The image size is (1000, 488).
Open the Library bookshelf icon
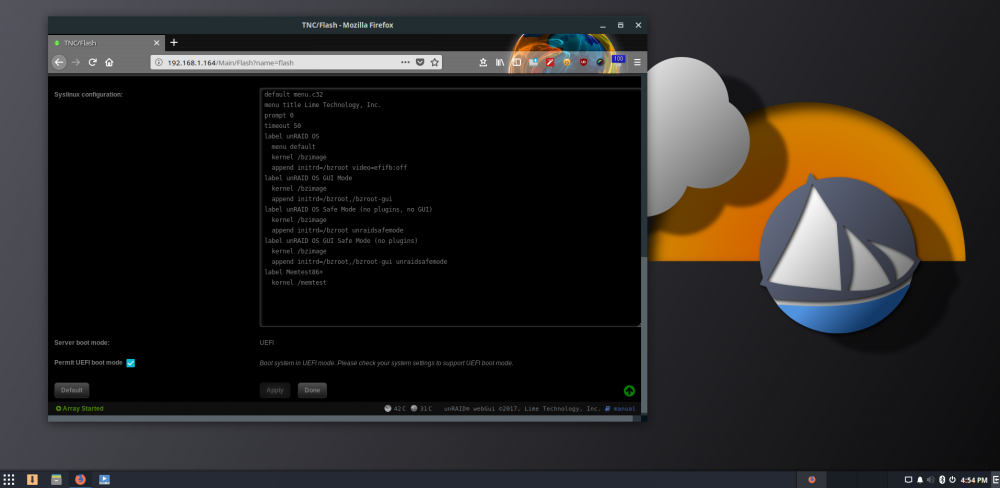(x=500, y=63)
